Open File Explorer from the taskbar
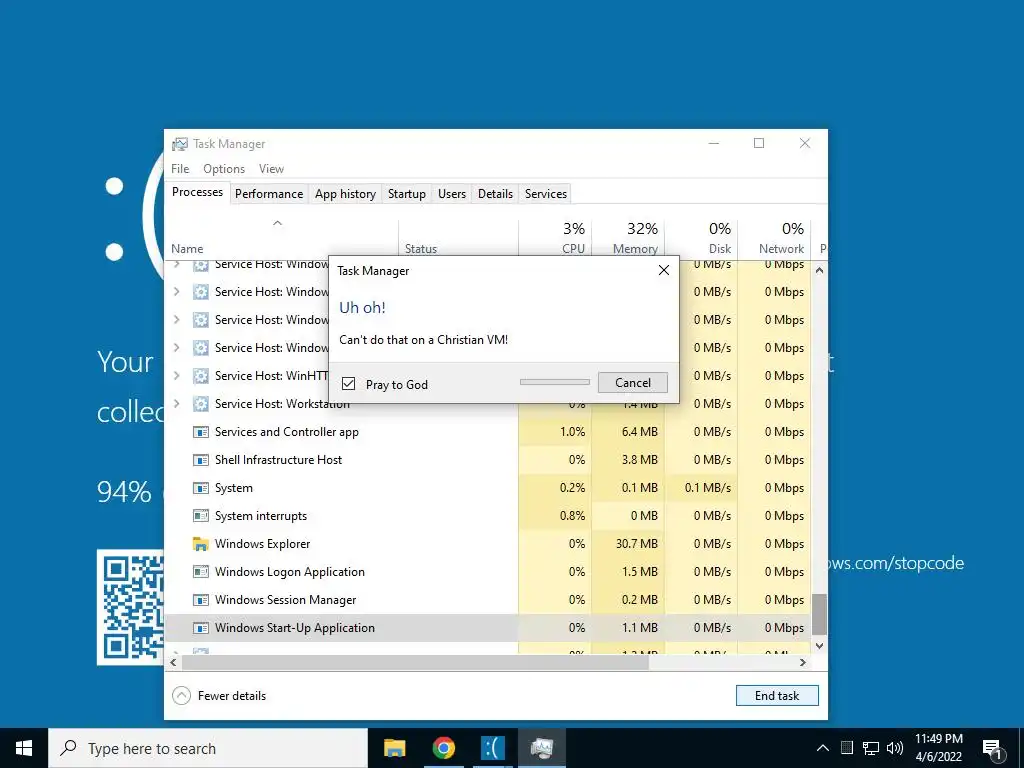1024x768 pixels. [394, 748]
